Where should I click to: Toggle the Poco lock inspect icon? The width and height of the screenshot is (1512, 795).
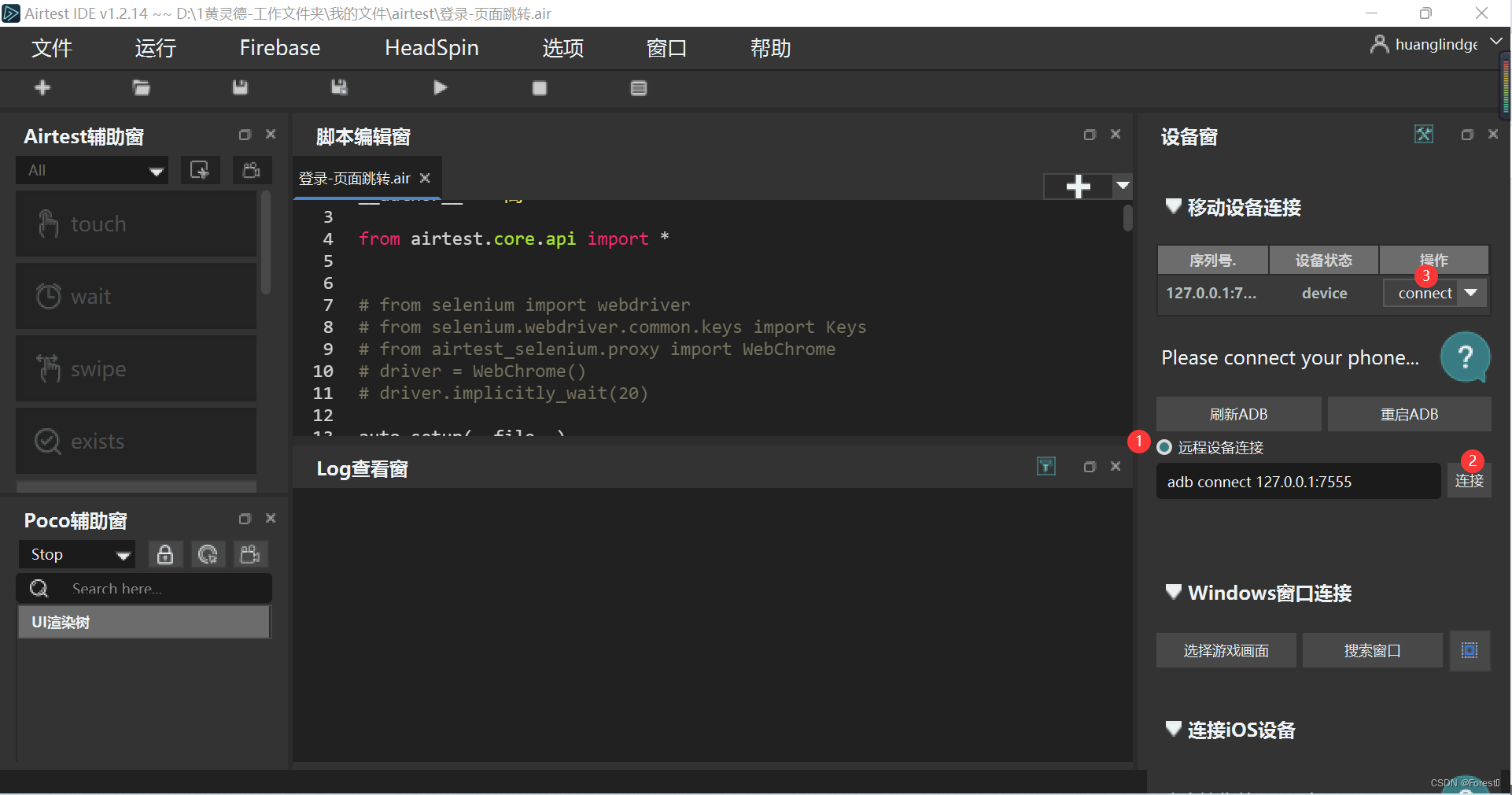pyautogui.click(x=165, y=554)
